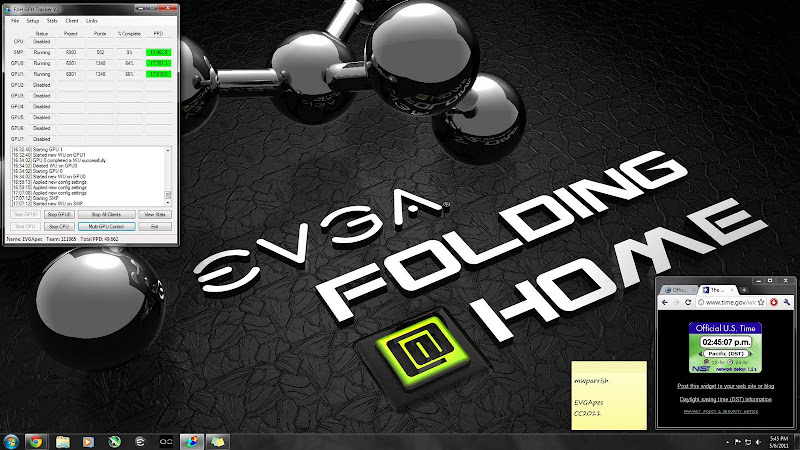Screen dimensions: 800x450
Task: Click the View Stats button
Action: (x=155, y=214)
